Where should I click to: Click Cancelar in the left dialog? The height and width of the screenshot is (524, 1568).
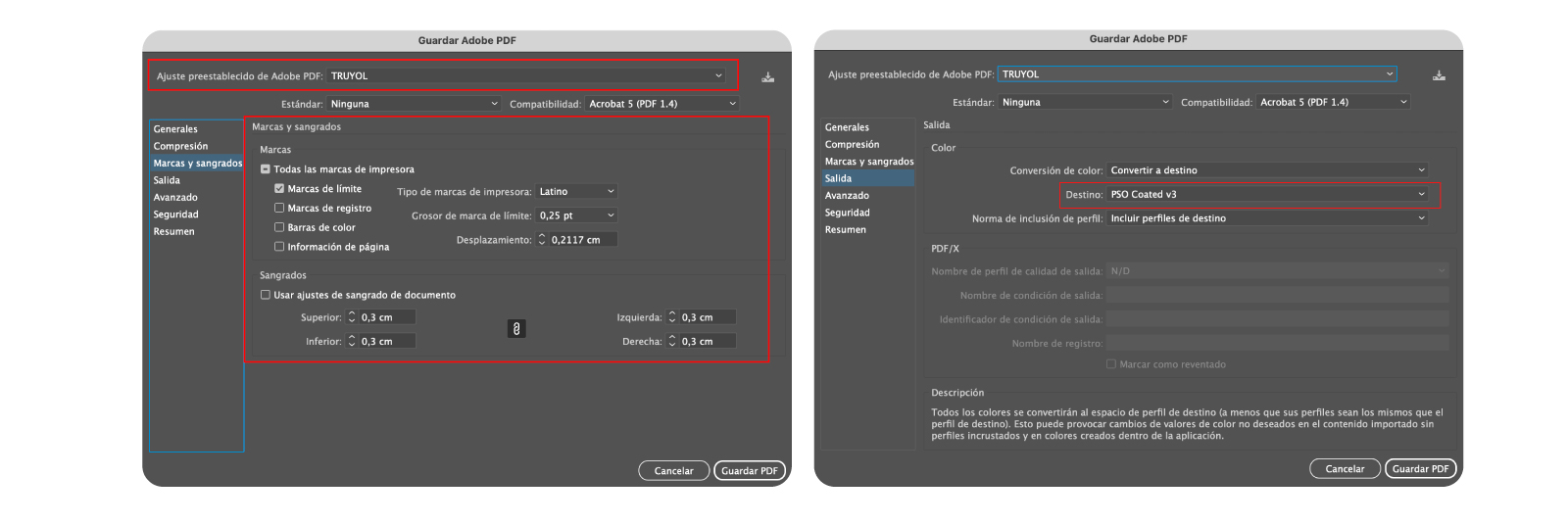673,471
